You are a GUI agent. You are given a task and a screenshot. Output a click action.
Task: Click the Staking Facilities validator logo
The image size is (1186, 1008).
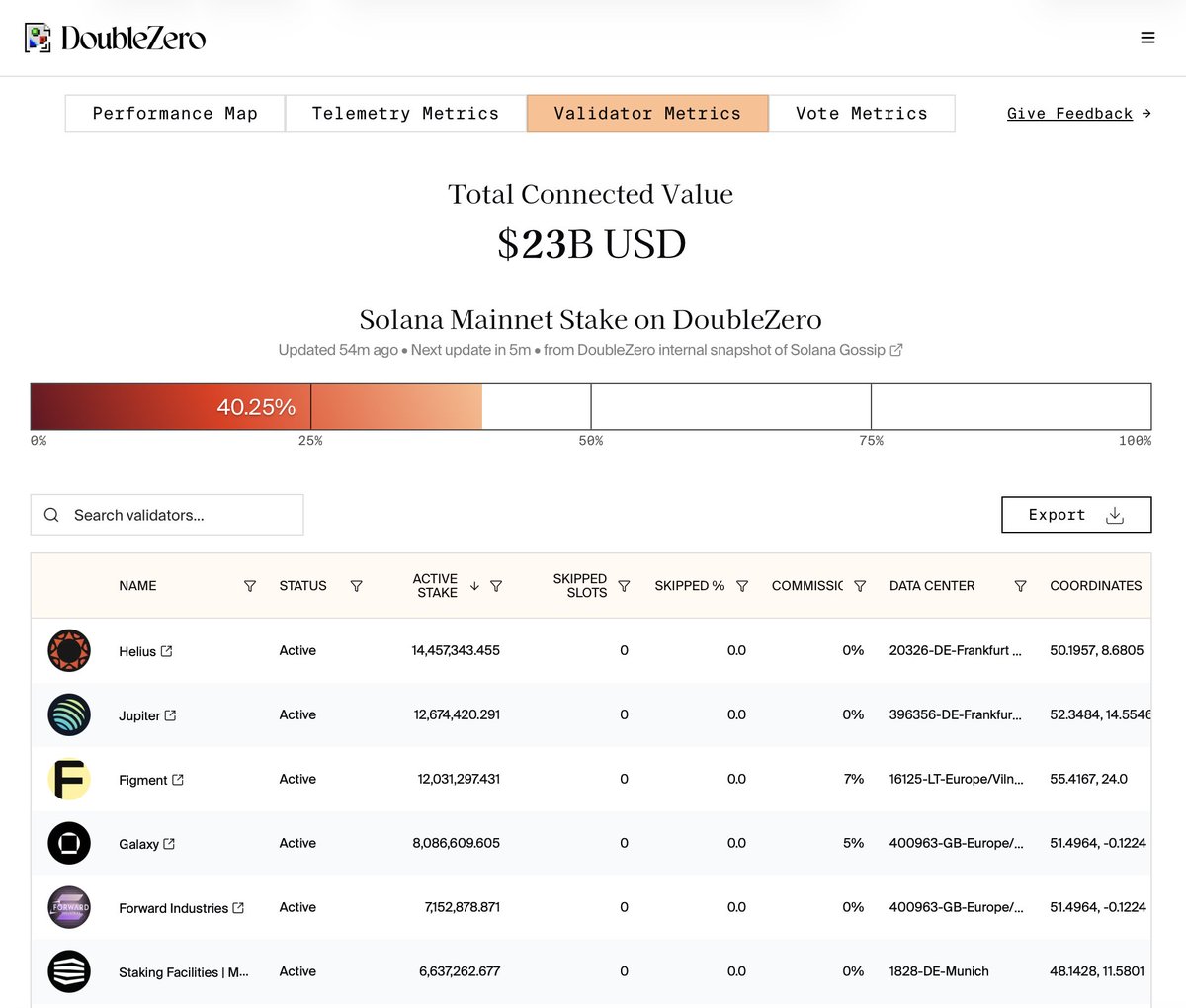(69, 971)
